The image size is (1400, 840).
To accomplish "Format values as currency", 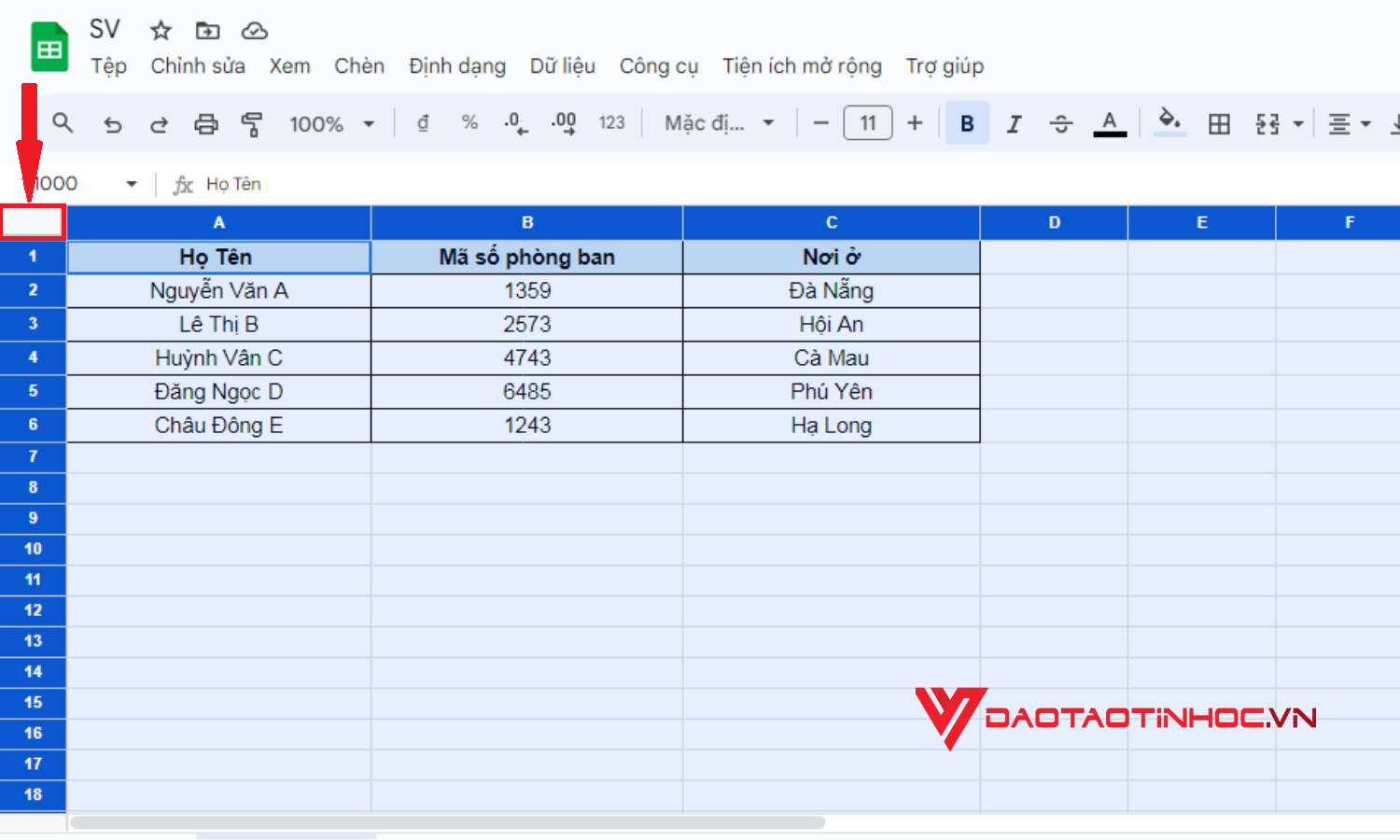I will click(422, 122).
